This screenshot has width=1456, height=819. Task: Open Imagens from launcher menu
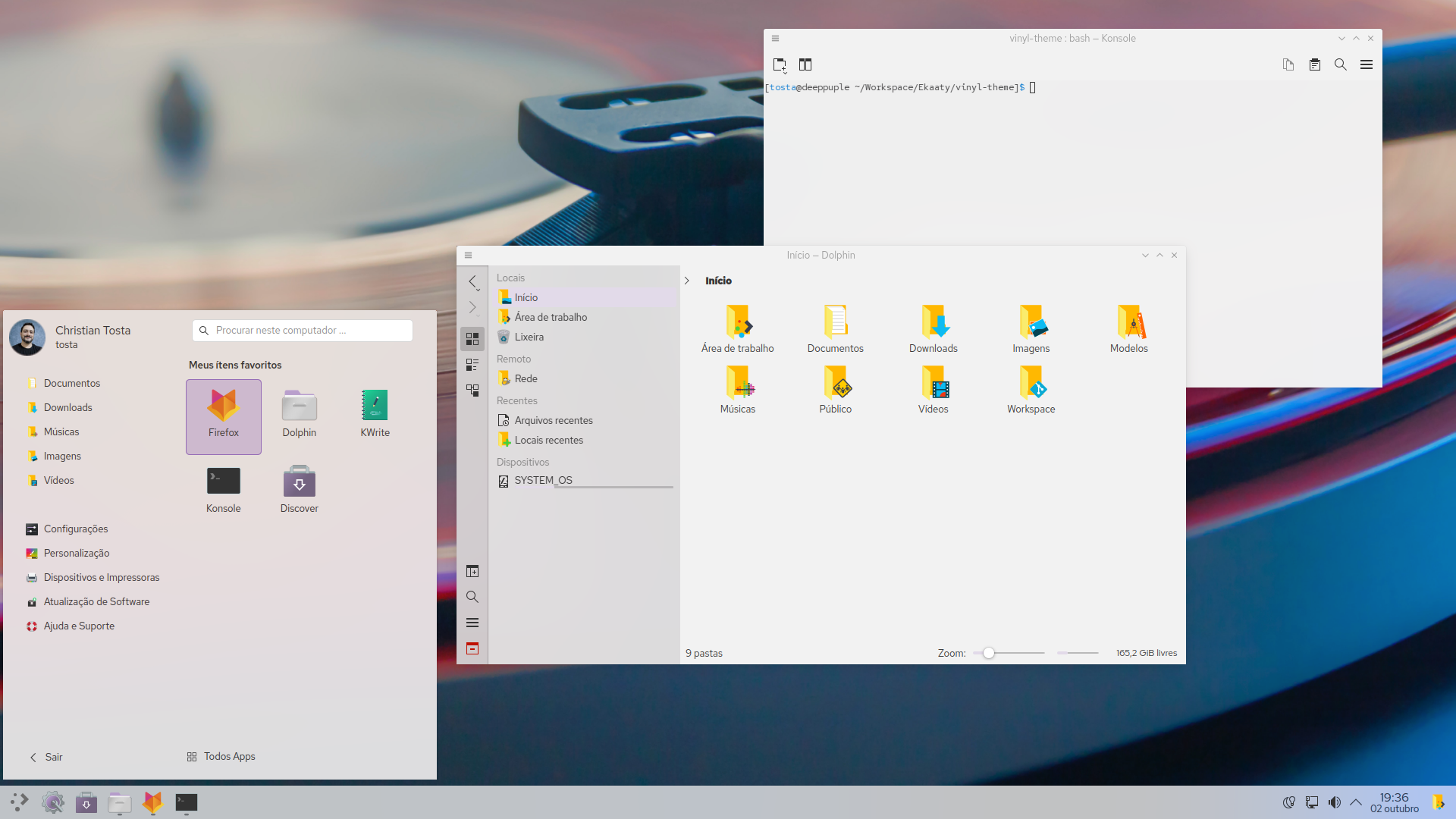pyautogui.click(x=54, y=457)
